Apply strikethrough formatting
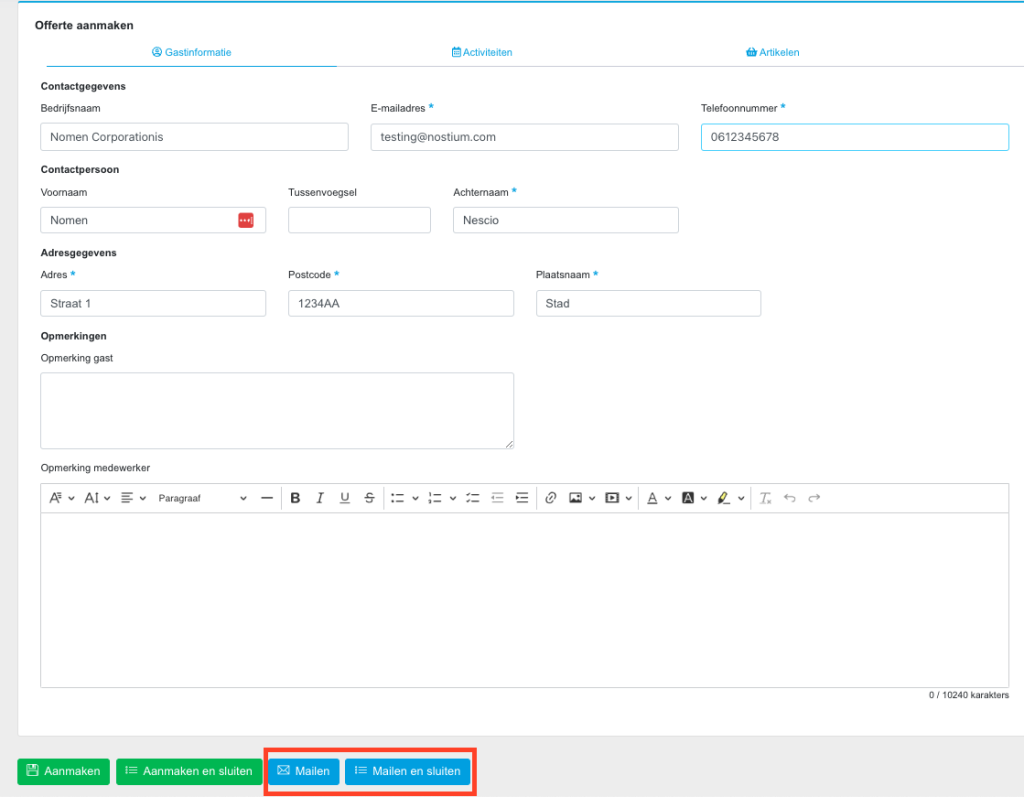The image size is (1024, 797). pos(370,498)
